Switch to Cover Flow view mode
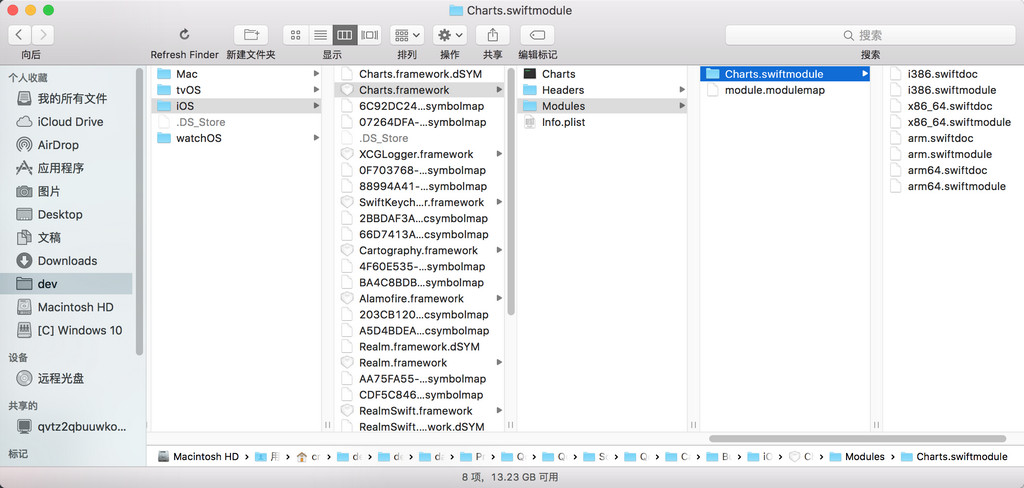Viewport: 1024px width, 488px height. pos(370,35)
